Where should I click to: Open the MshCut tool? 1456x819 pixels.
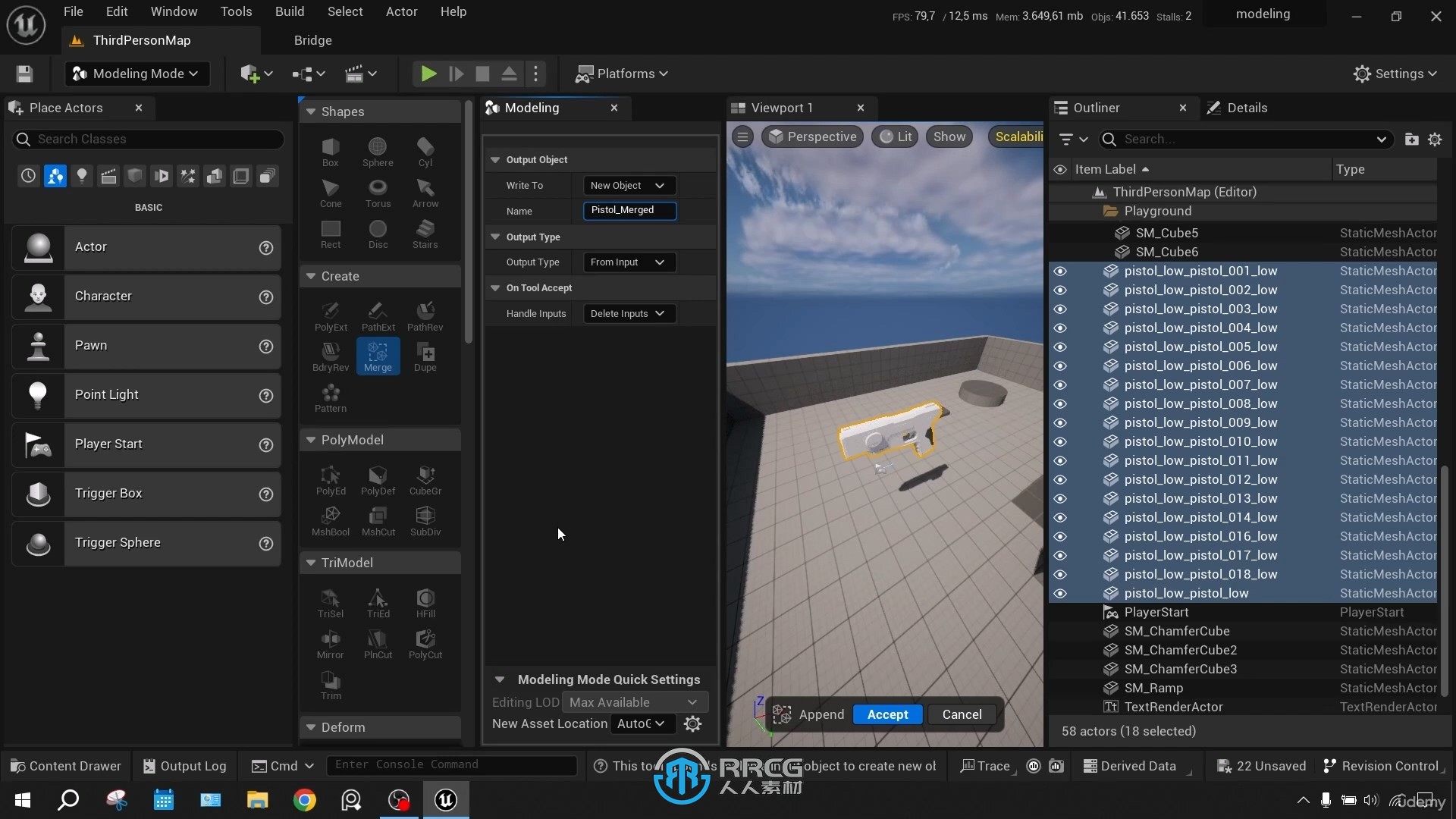[378, 521]
